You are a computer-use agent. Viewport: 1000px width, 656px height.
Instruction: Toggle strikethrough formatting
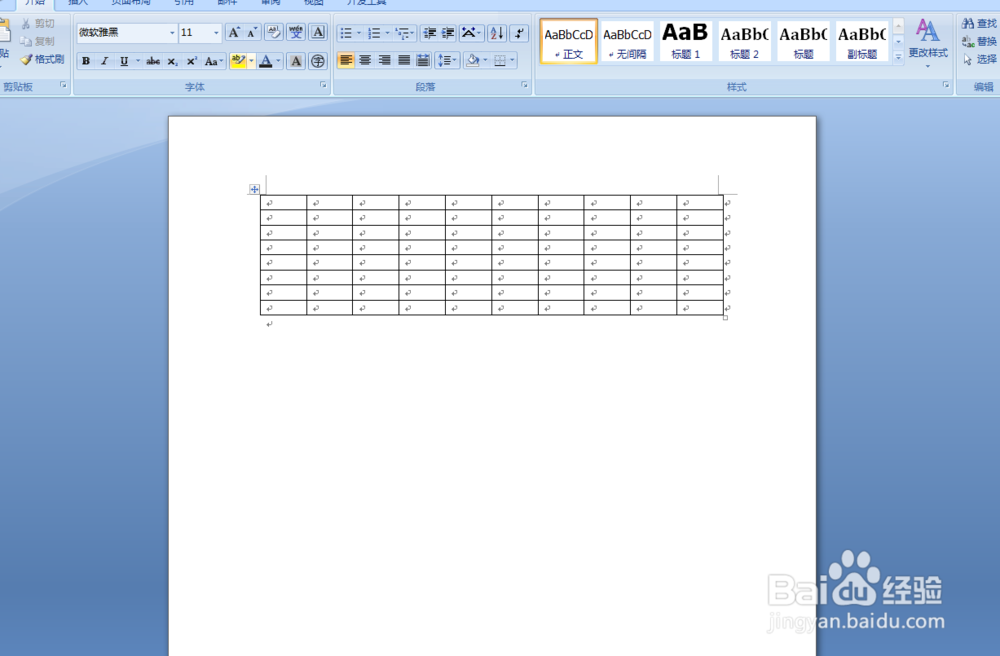(x=153, y=61)
